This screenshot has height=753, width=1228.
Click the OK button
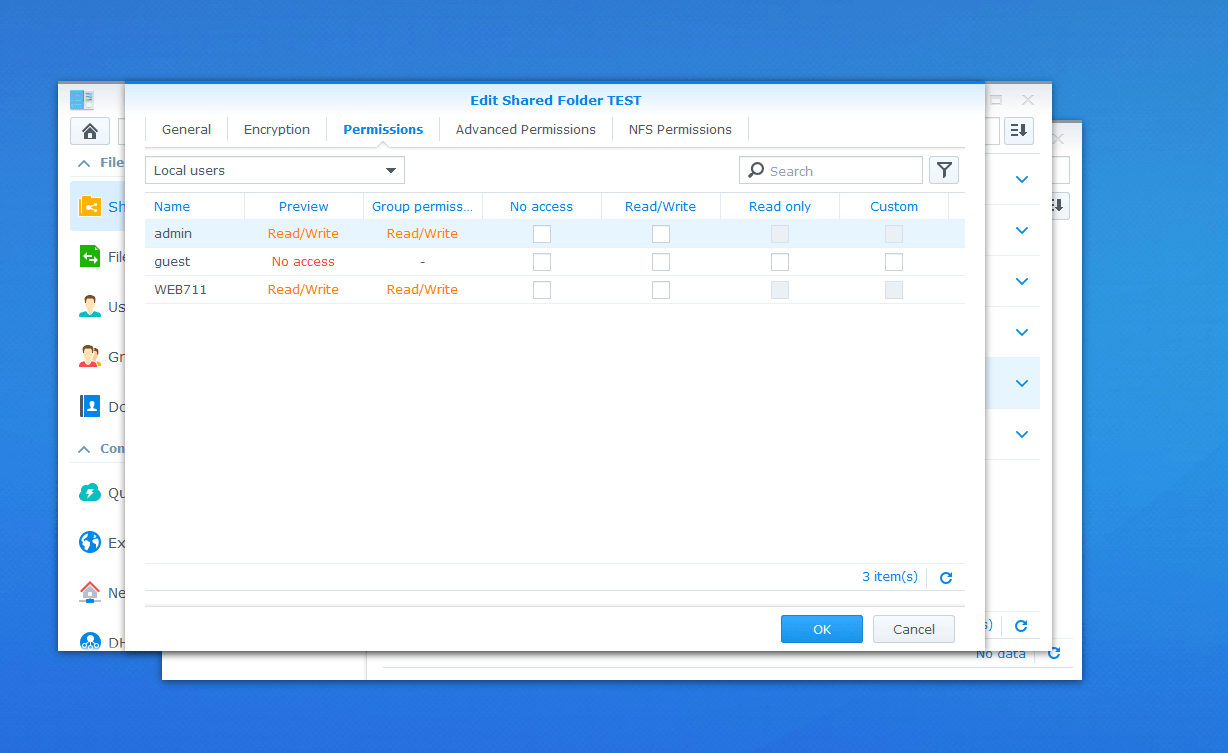821,629
